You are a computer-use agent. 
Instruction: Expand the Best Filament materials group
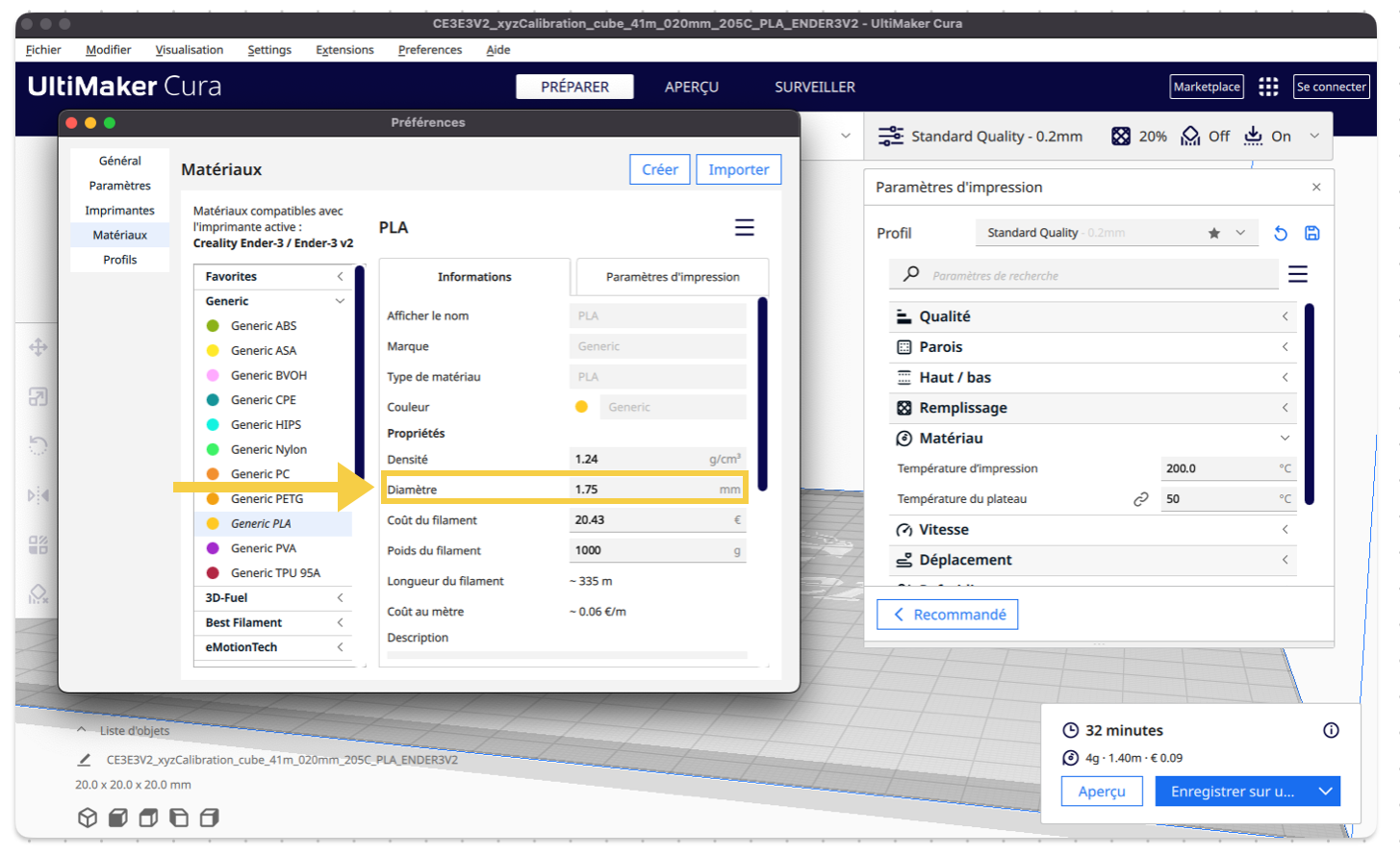(x=340, y=623)
